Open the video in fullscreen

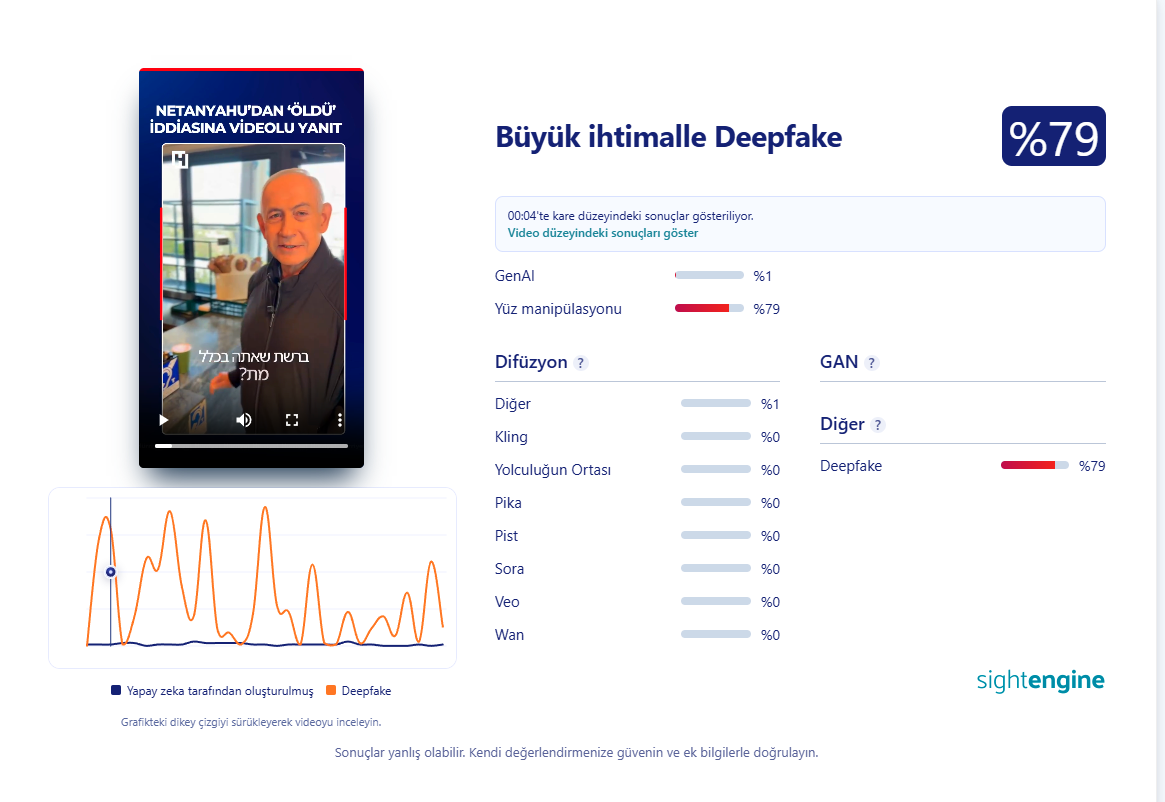coord(292,420)
